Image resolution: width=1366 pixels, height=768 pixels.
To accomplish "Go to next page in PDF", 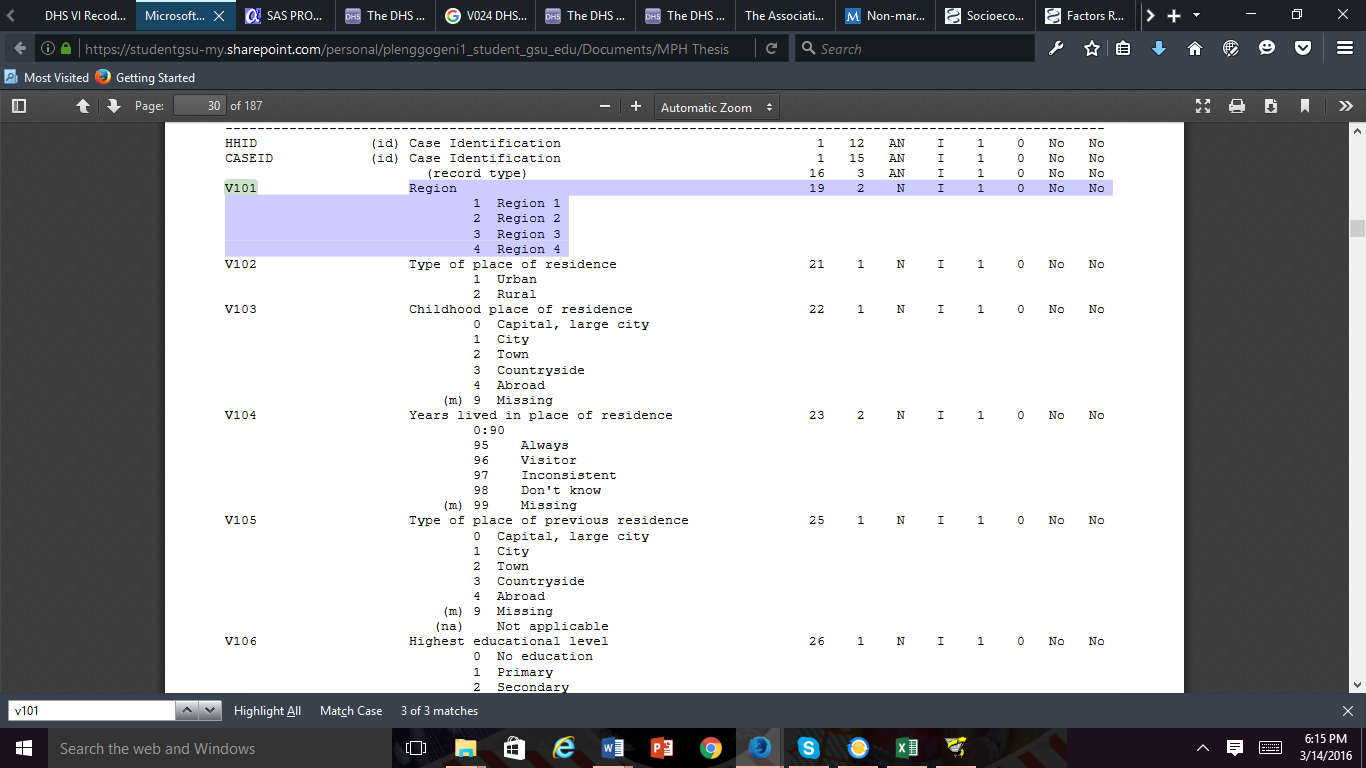I will pyautogui.click(x=113, y=106).
